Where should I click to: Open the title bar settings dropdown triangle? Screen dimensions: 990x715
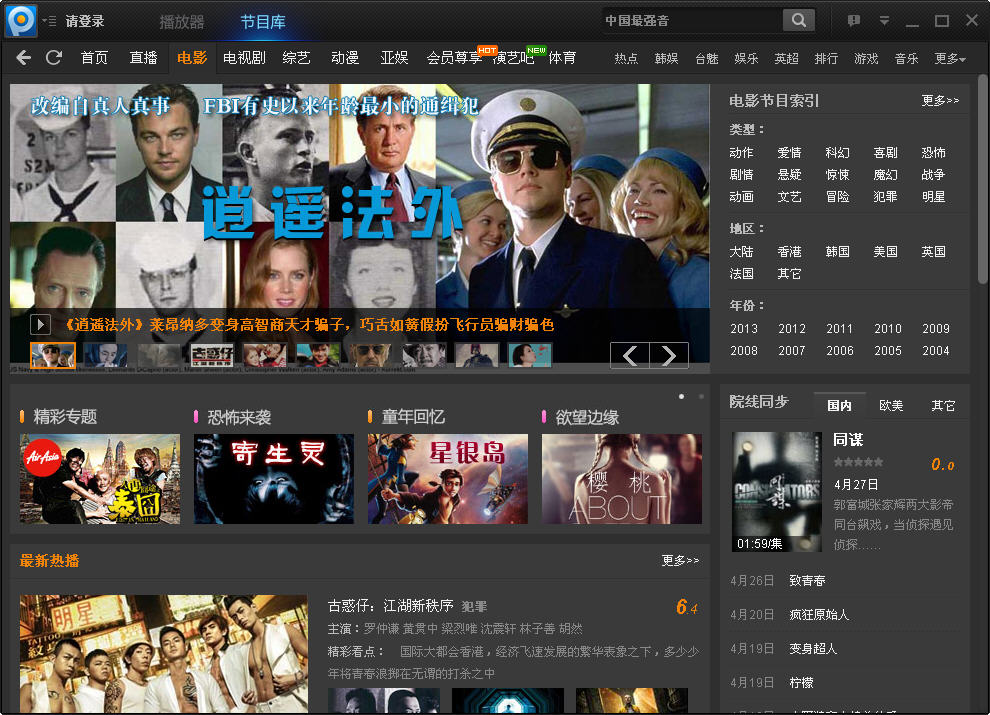click(884, 21)
